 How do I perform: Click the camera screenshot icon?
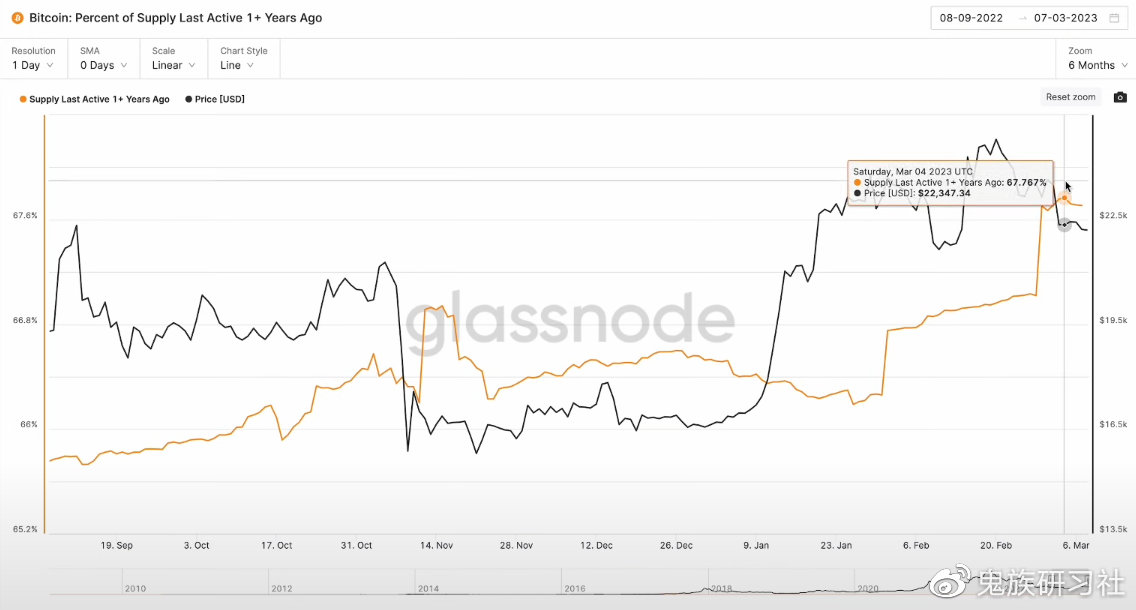pyautogui.click(x=1120, y=97)
